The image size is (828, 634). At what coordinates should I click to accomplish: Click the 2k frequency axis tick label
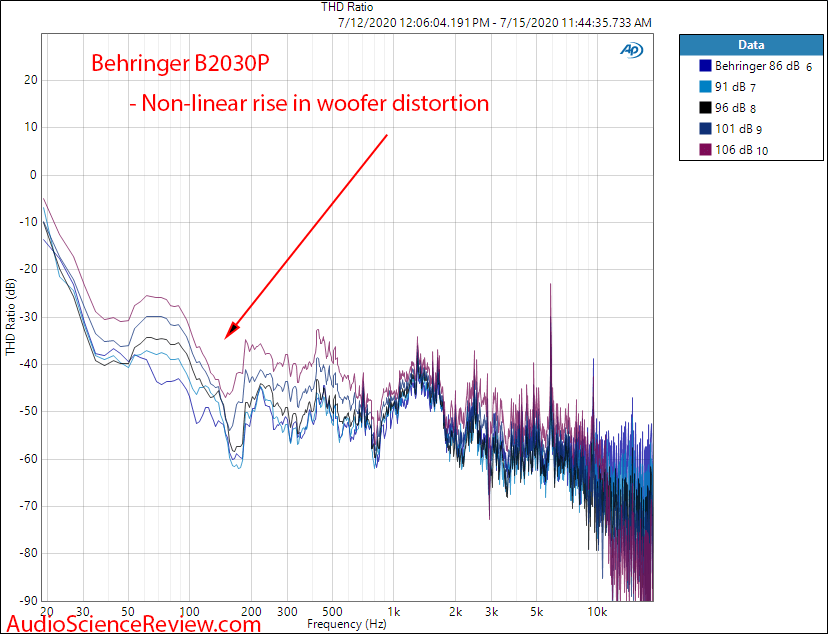tap(455, 612)
